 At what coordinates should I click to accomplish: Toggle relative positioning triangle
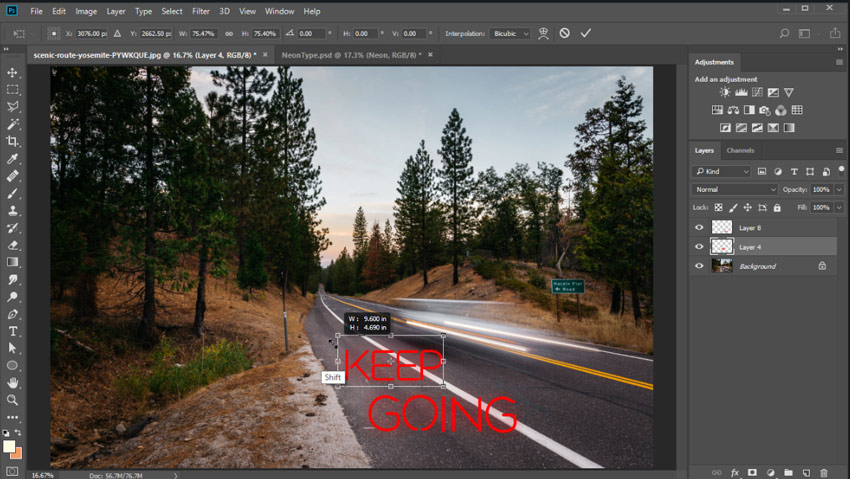point(118,34)
